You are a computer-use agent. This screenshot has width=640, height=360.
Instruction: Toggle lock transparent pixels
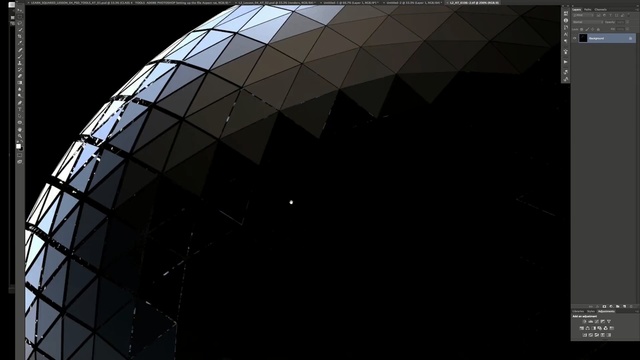pos(582,29)
